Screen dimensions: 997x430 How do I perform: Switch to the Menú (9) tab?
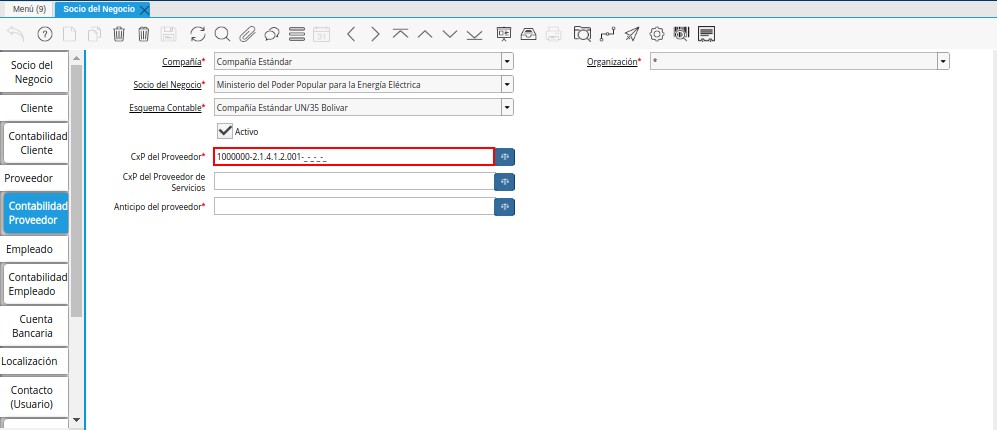[x=29, y=9]
